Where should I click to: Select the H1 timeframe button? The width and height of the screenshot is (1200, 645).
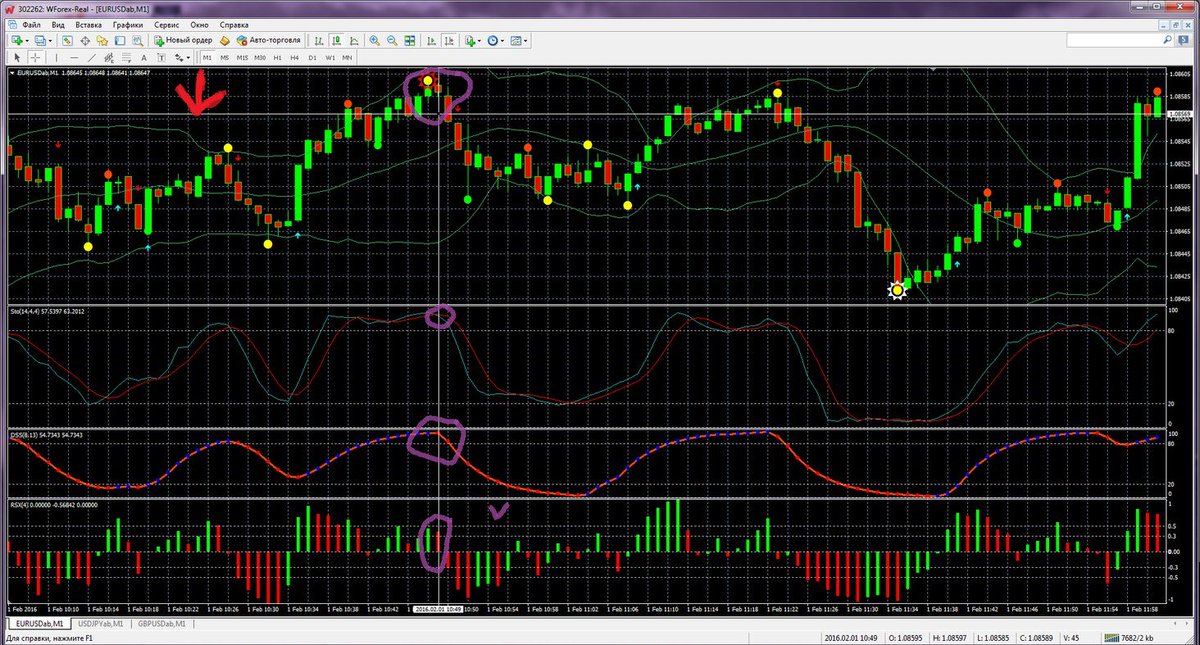277,58
